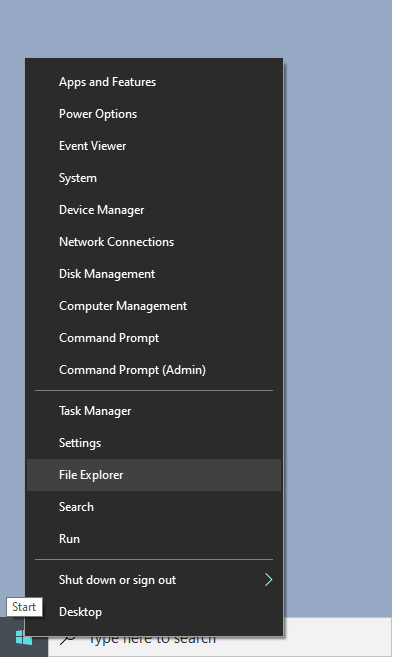Click the taskbar search magnifier icon
The height and width of the screenshot is (658, 393).
67,640
